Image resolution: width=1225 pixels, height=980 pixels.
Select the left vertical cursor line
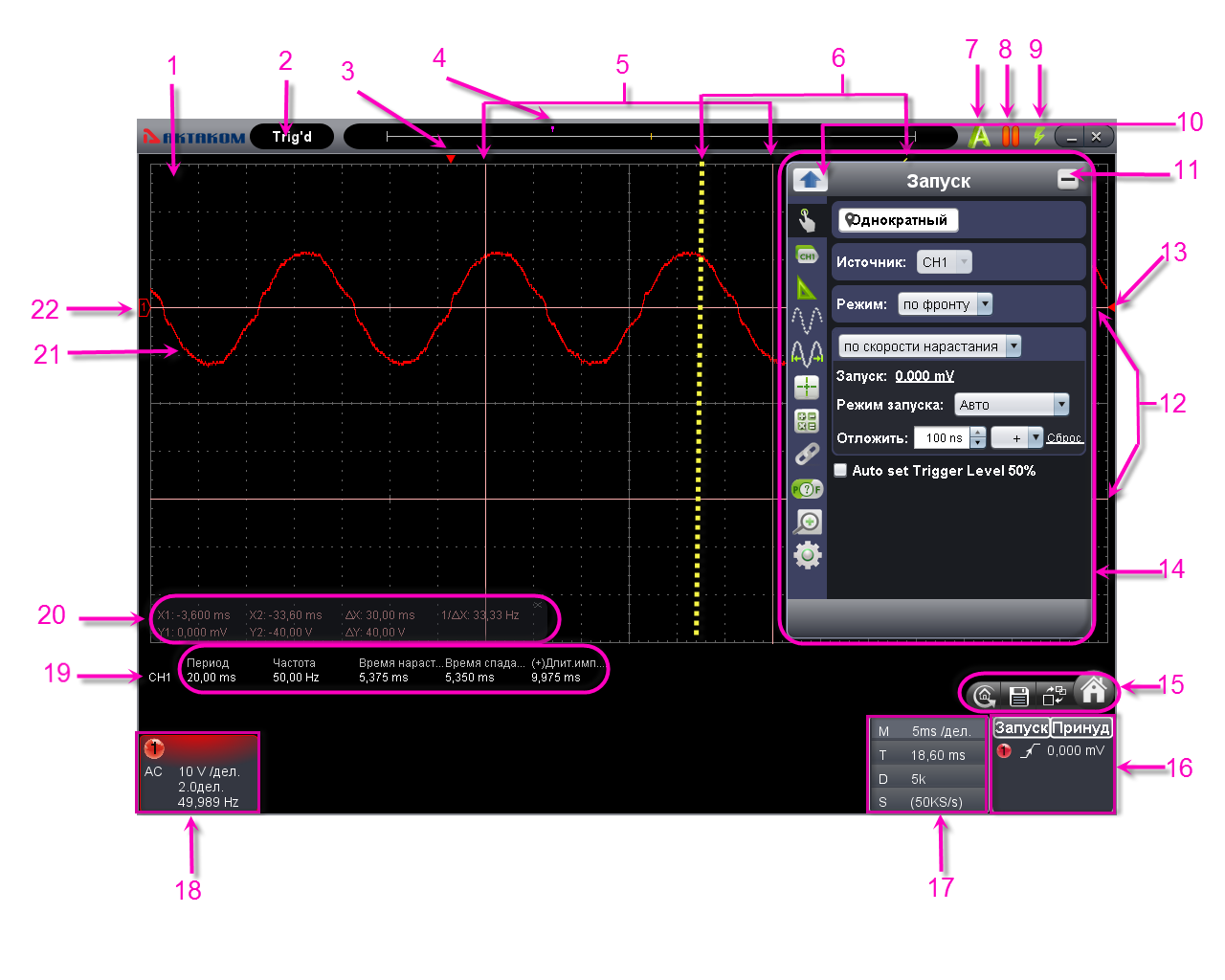point(485,402)
